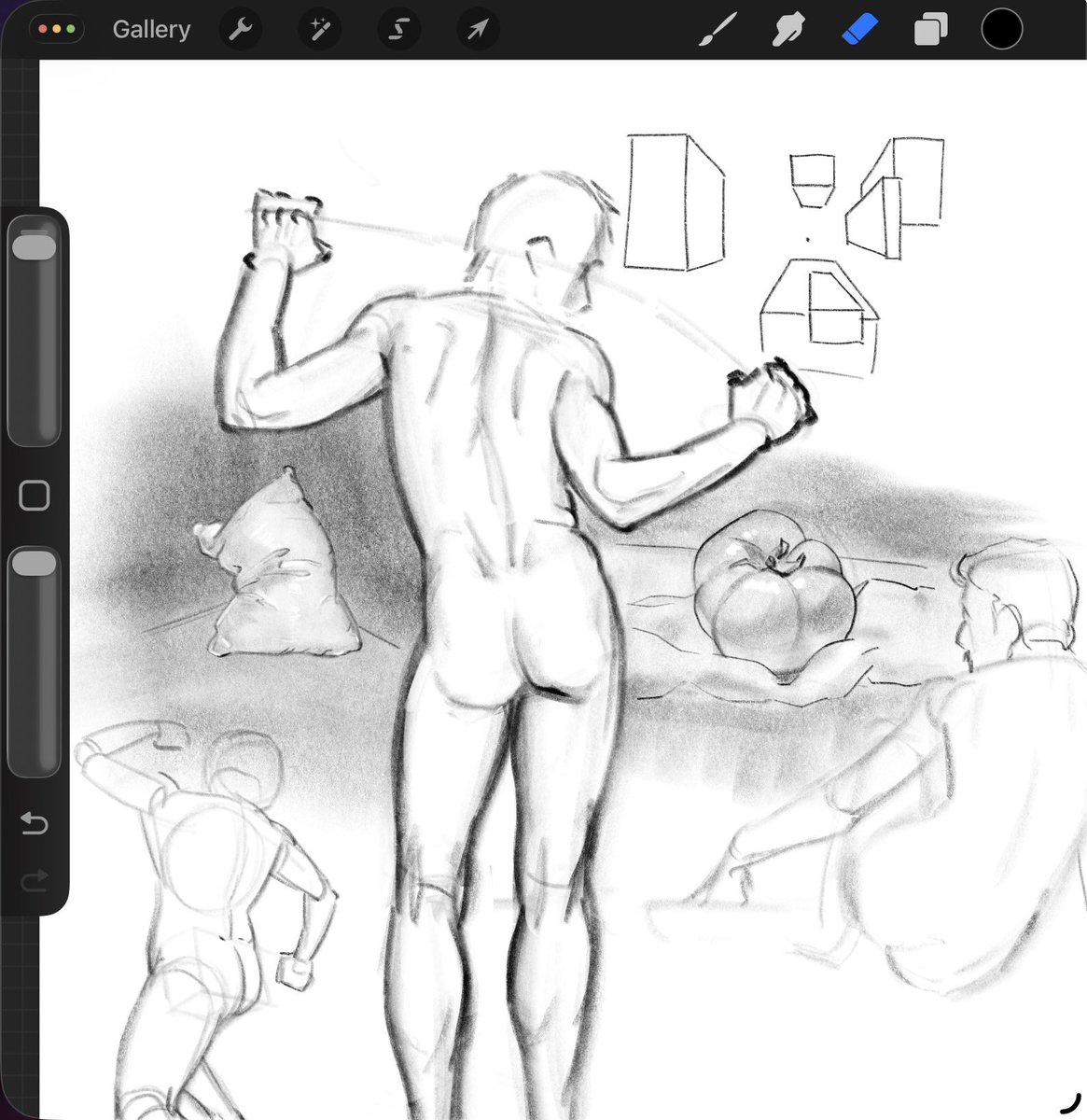The width and height of the screenshot is (1087, 1120).
Task: Select the blue Eraser tool
Action: coord(859,30)
